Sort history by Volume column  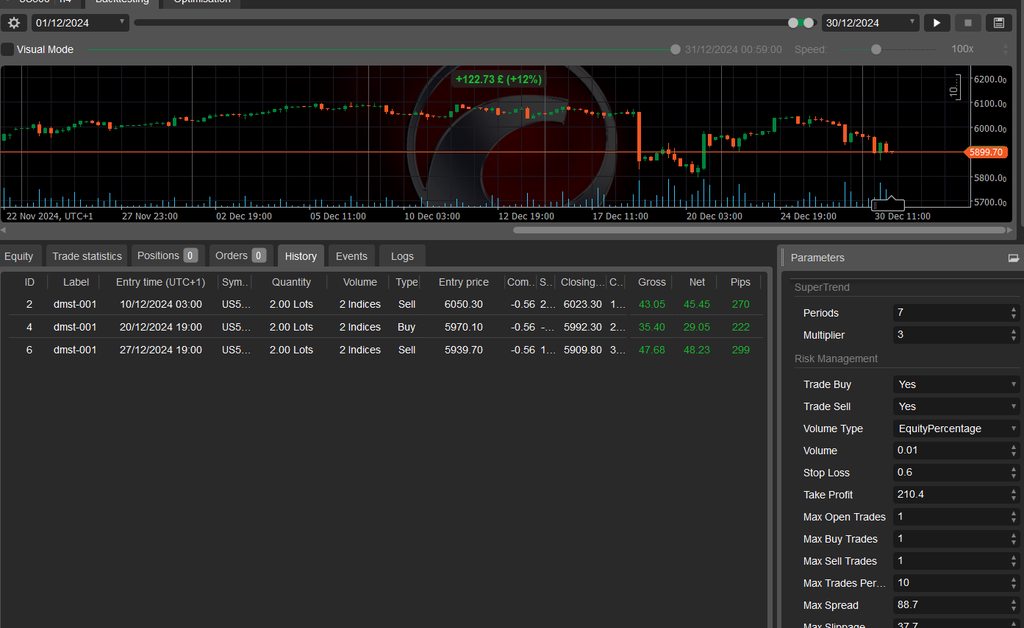360,282
